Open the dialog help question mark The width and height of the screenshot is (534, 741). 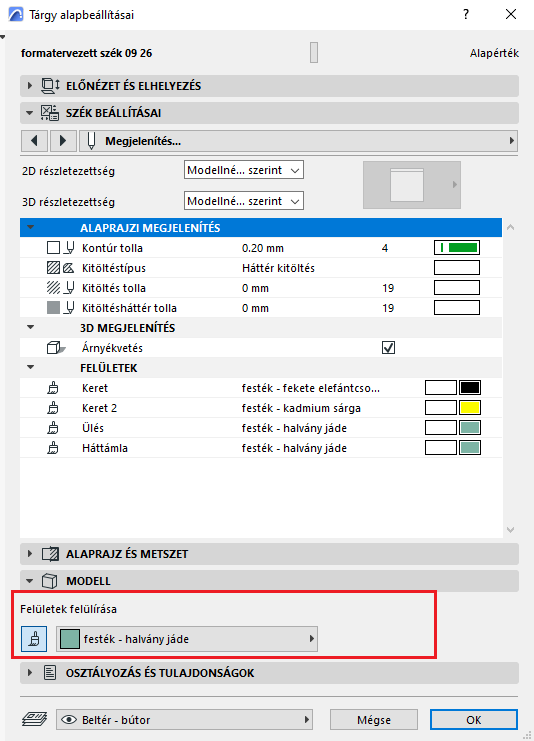tap(466, 14)
